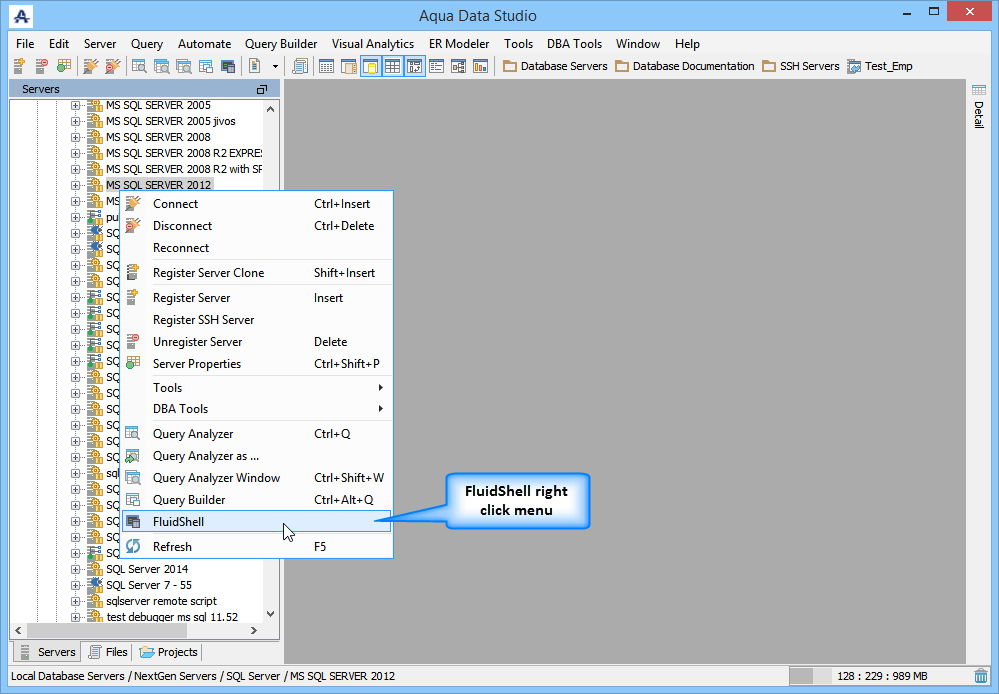
Task: Toggle the highlighted yellow cylinder view button
Action: click(x=370, y=66)
